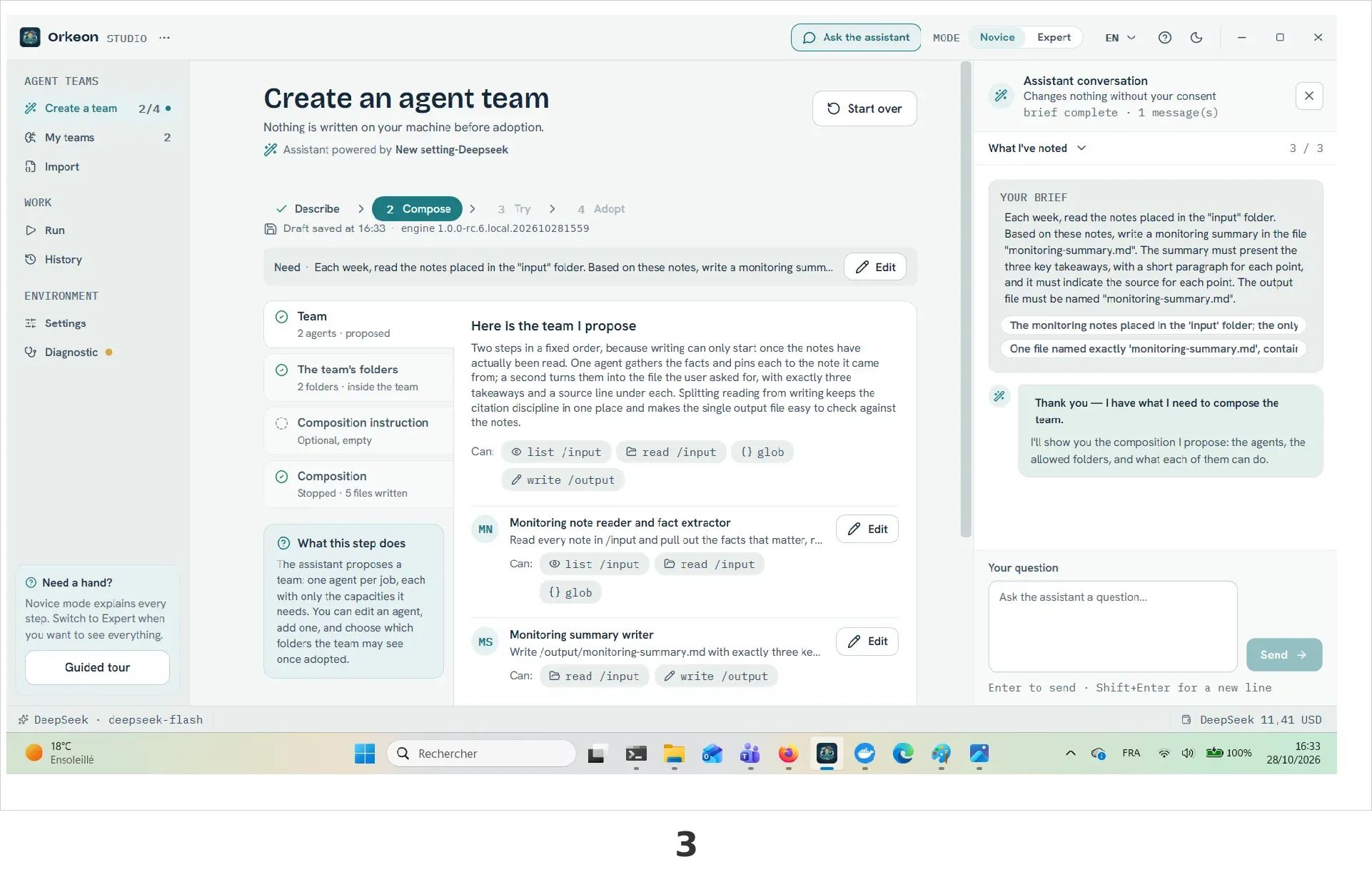Open Microsoft Edge from the taskbar
This screenshot has height=877, width=1372.
pos(903,754)
